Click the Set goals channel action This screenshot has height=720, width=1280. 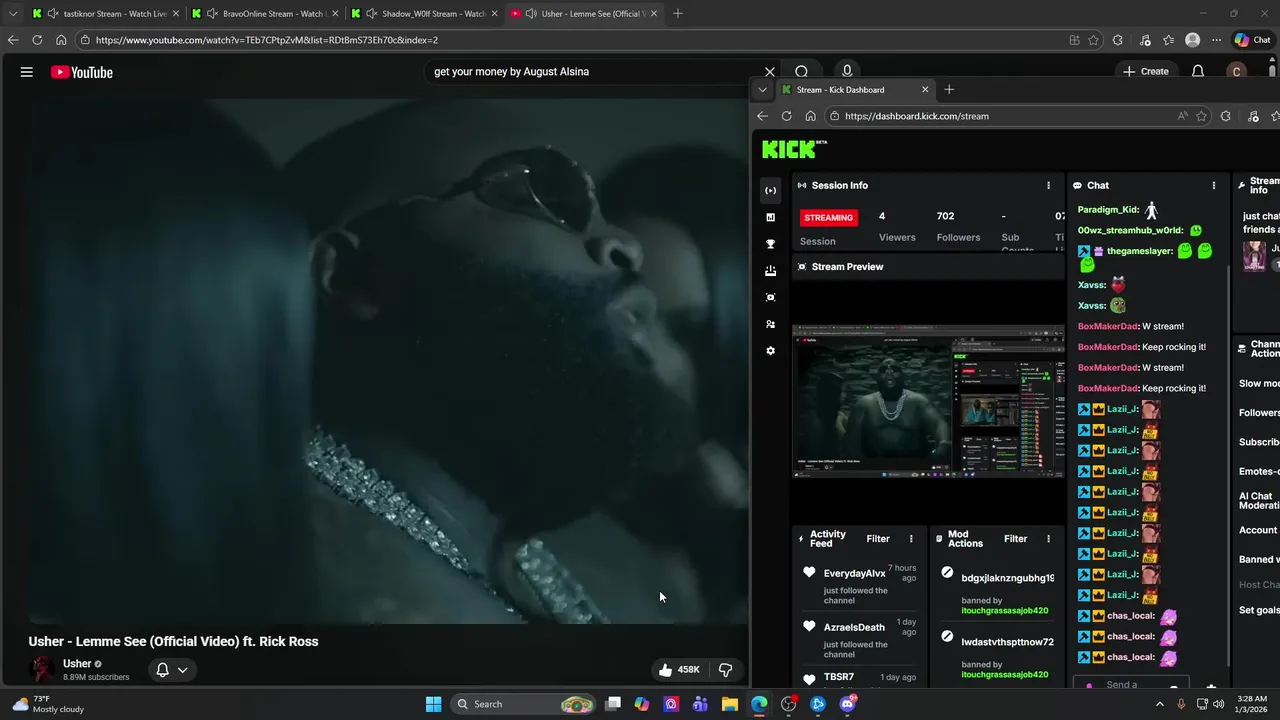click(1259, 610)
